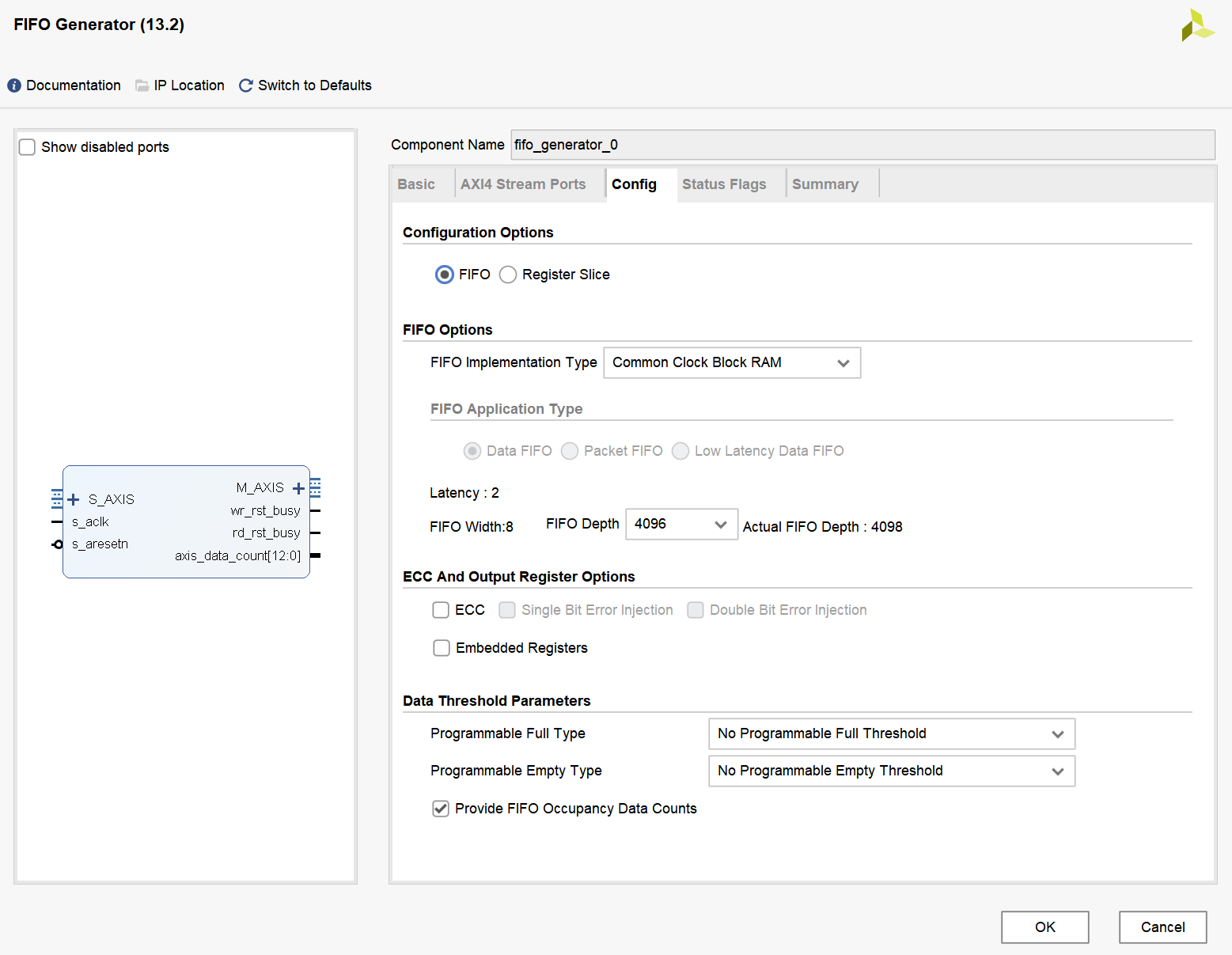Click the Documentation info icon
The height and width of the screenshot is (955, 1232).
(x=14, y=85)
